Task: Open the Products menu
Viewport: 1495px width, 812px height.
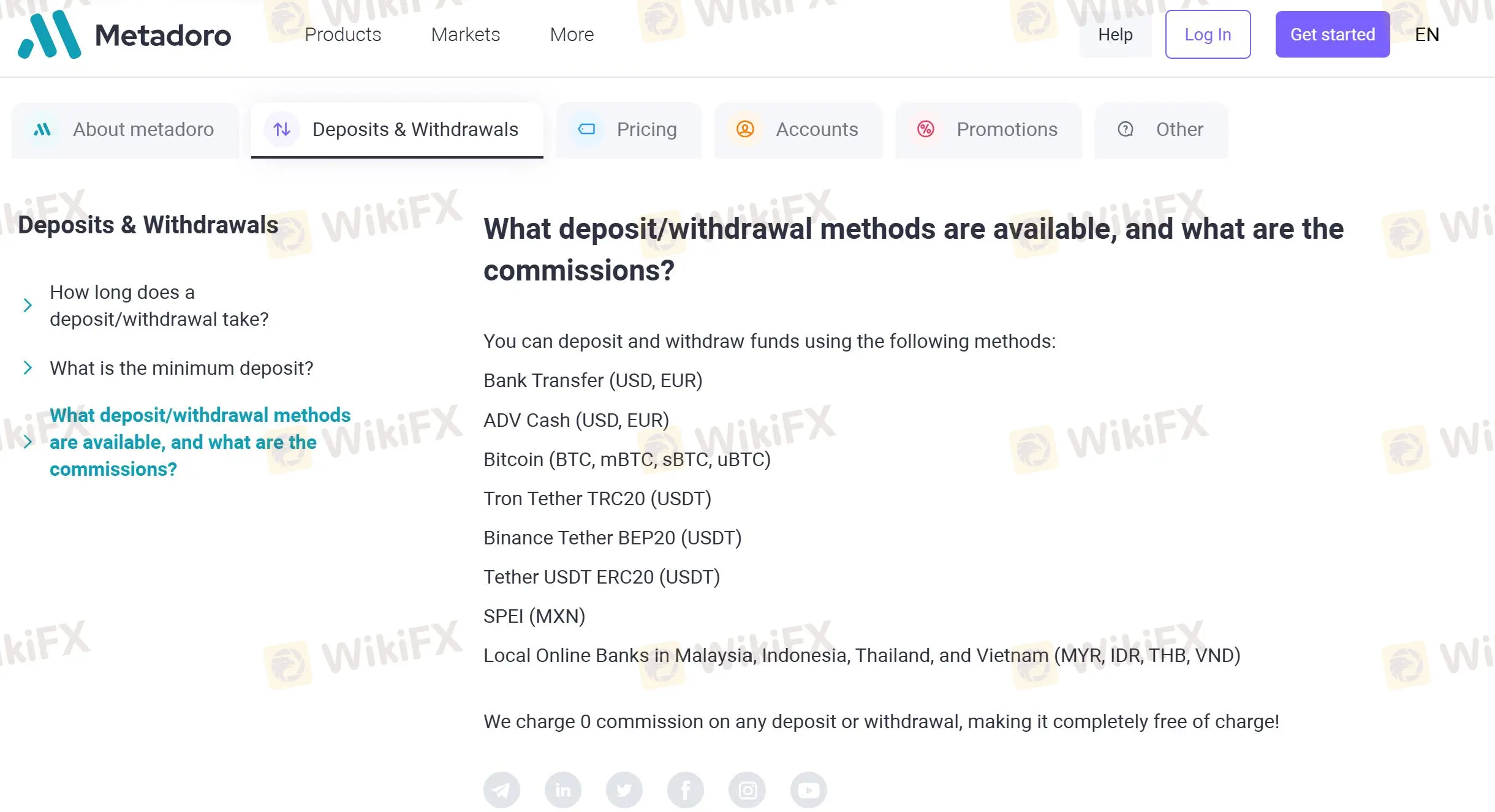Action: 343,34
